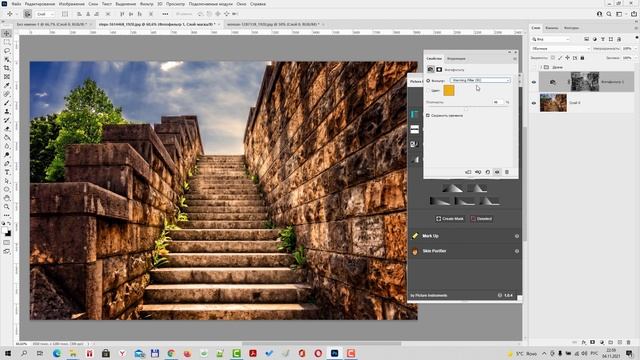Toggle show transform controls in options bar
This screenshot has height=360, width=640.
[65, 14]
